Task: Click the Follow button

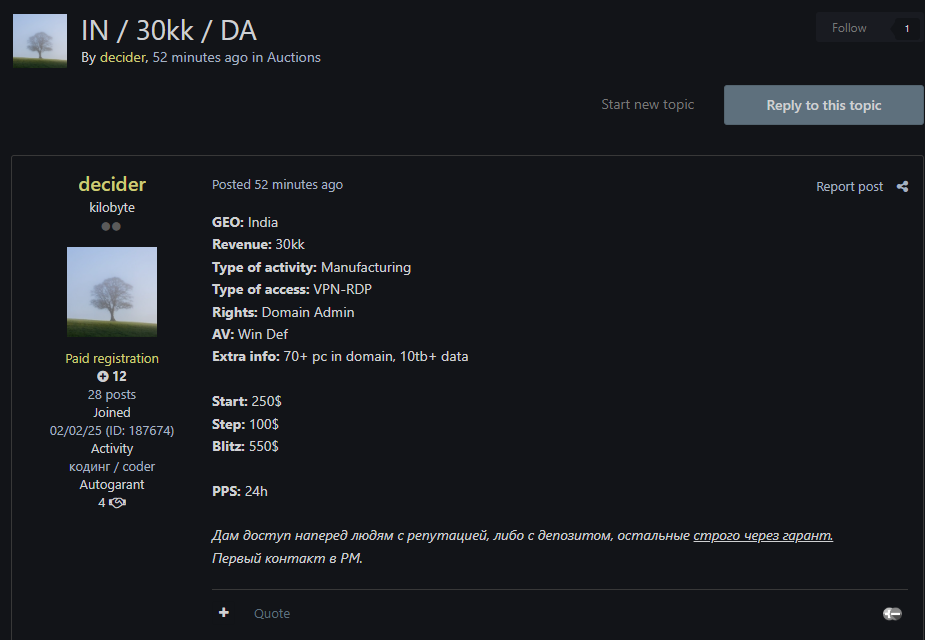Action: (849, 28)
